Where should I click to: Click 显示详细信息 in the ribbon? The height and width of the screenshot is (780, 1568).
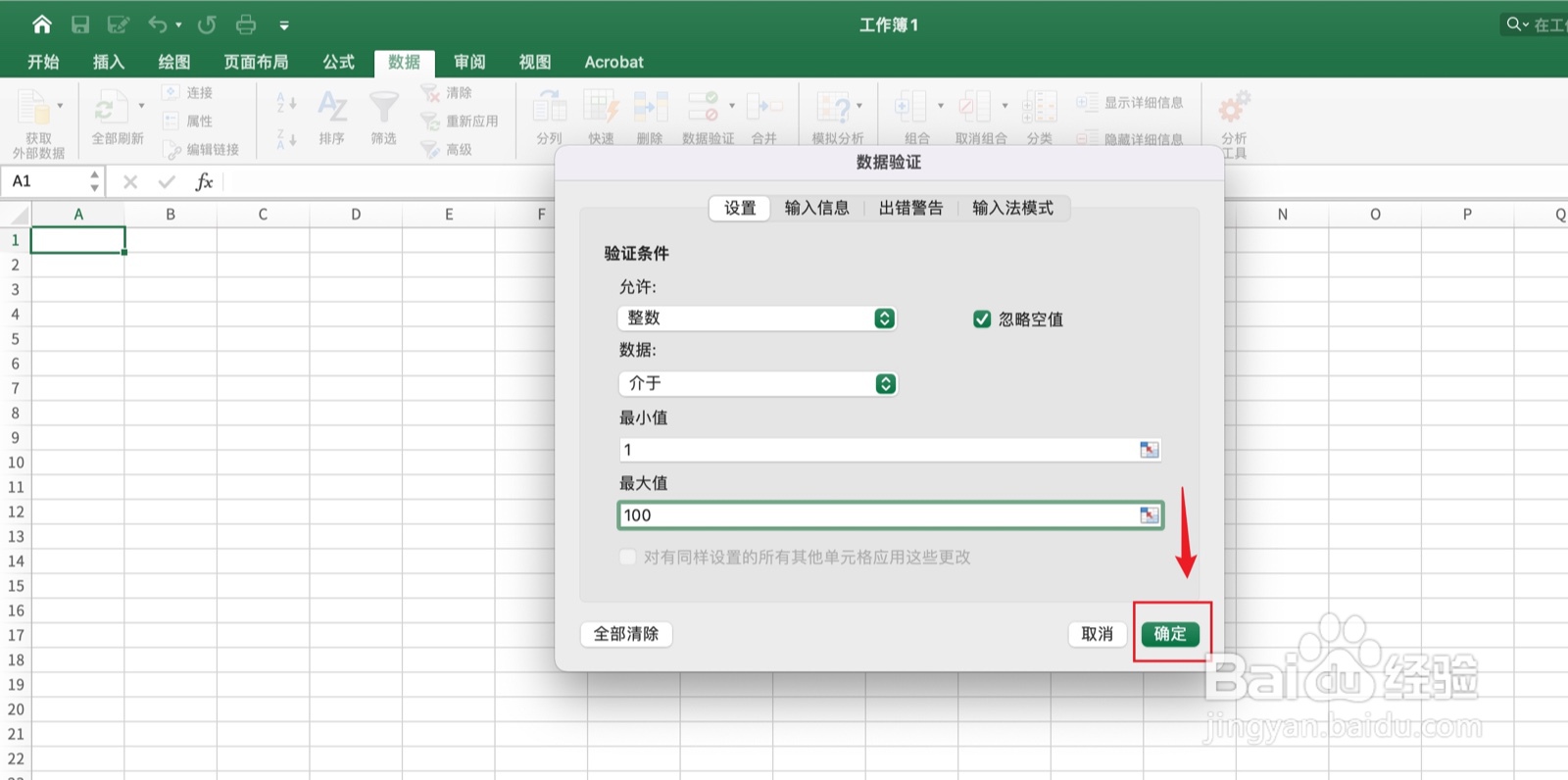[x=1130, y=102]
